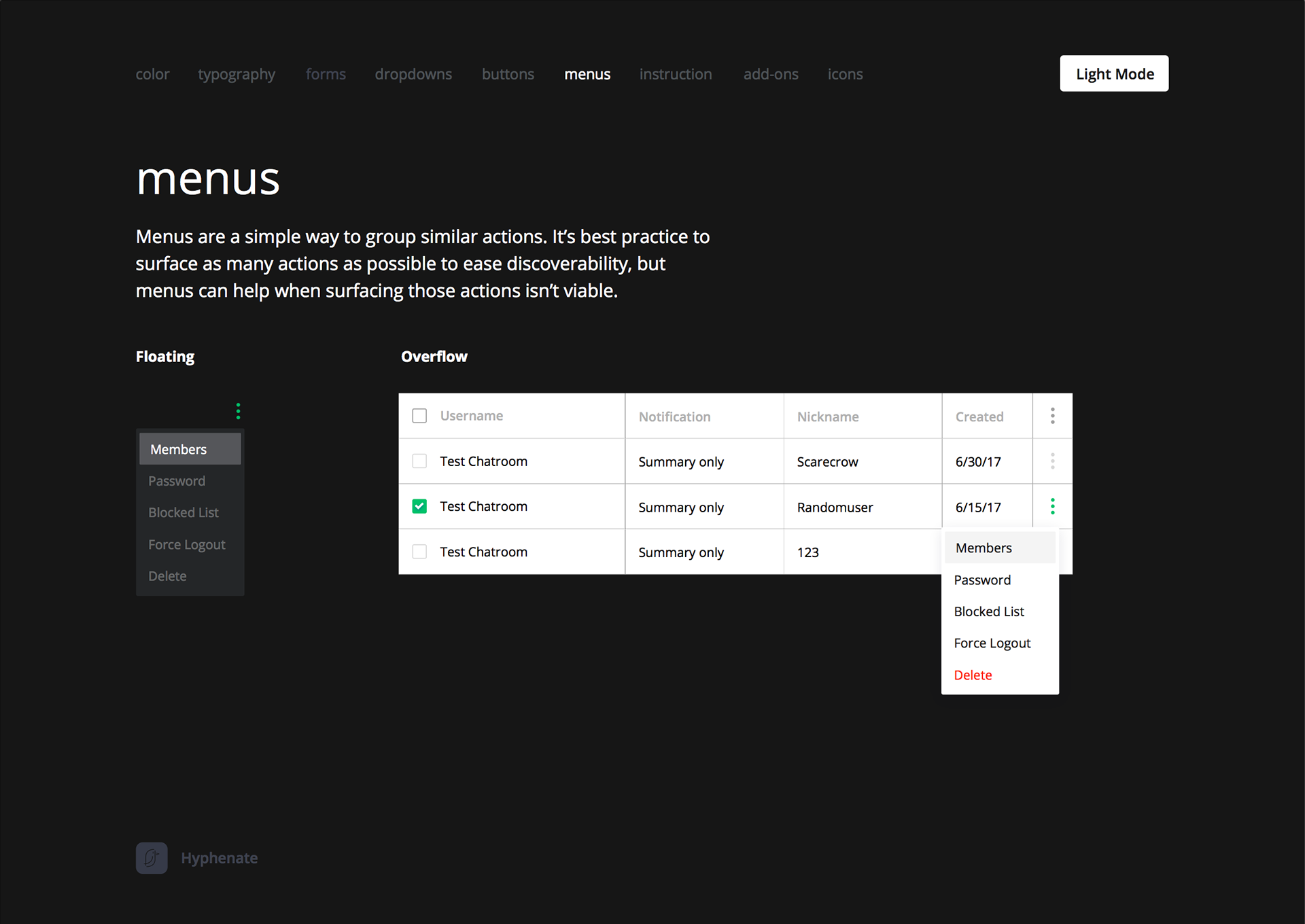
Task: Switch to the dropdowns tab
Action: (413, 74)
